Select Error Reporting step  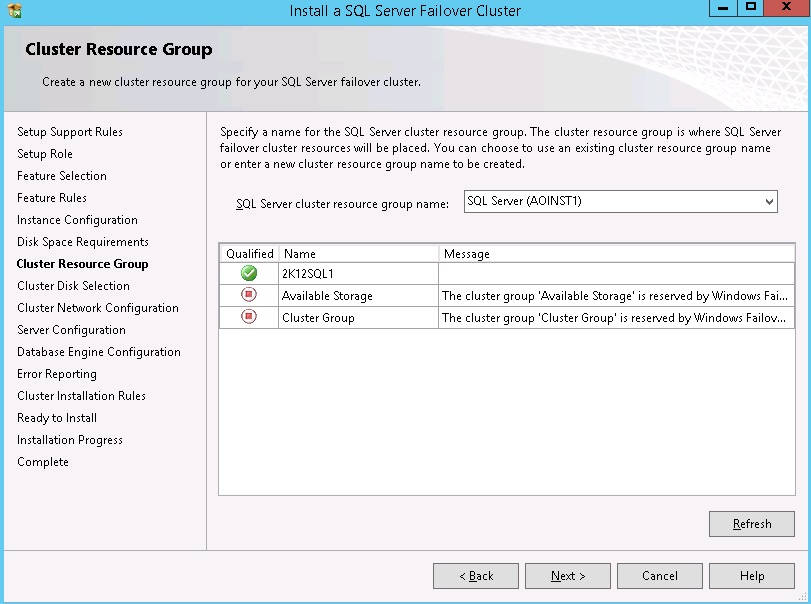tap(57, 374)
